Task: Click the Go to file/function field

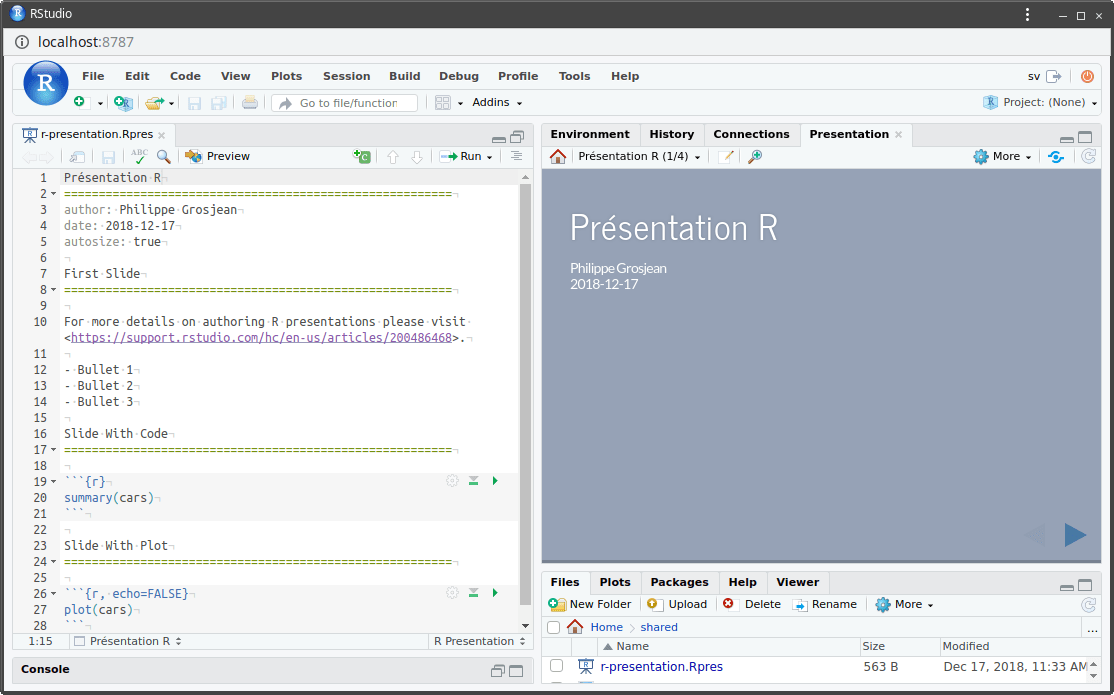Action: pyautogui.click(x=345, y=103)
